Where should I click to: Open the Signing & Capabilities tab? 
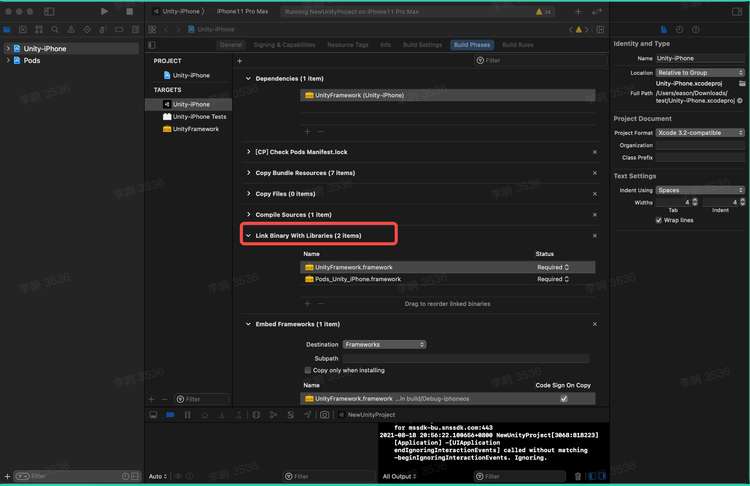tap(283, 45)
